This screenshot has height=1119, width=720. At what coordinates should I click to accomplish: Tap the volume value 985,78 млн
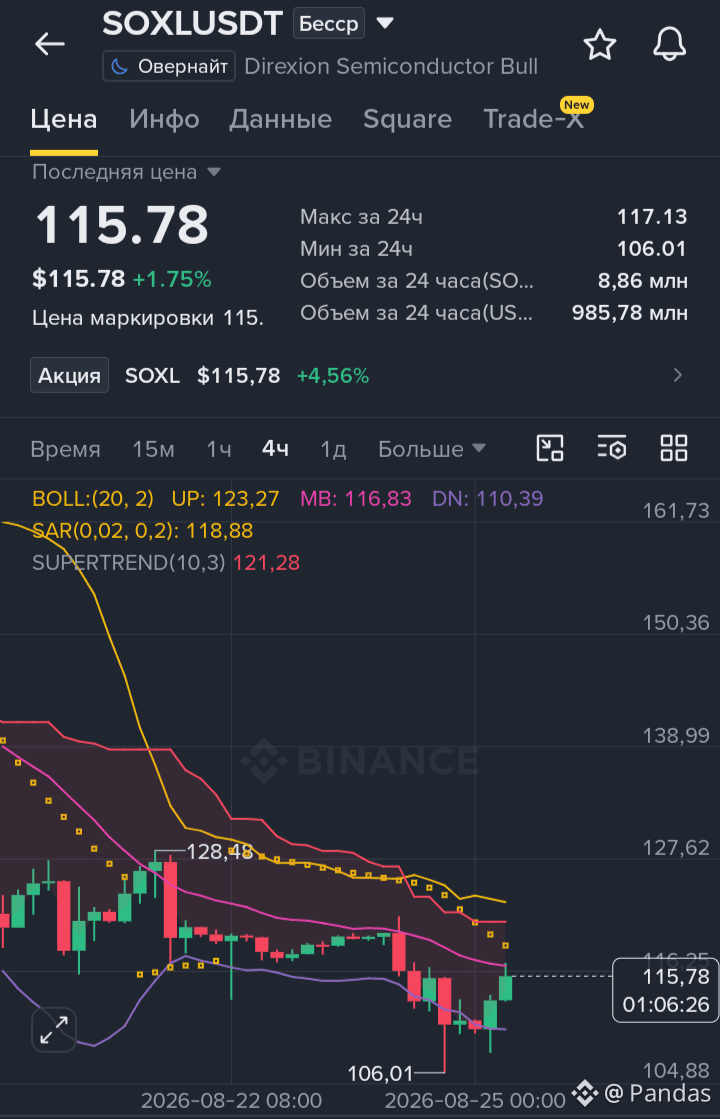[629, 313]
